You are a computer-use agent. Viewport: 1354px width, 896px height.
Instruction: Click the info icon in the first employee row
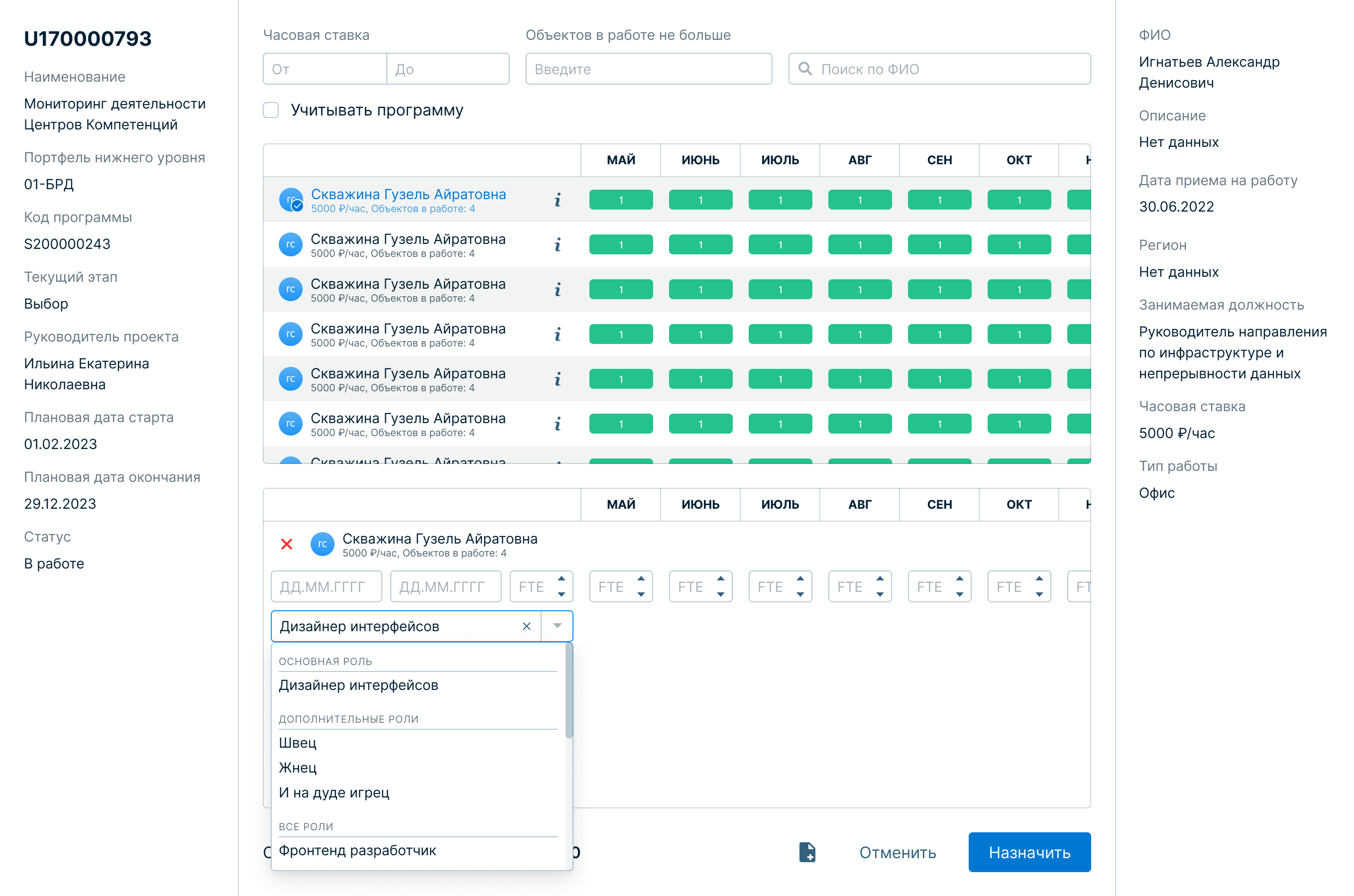[558, 200]
